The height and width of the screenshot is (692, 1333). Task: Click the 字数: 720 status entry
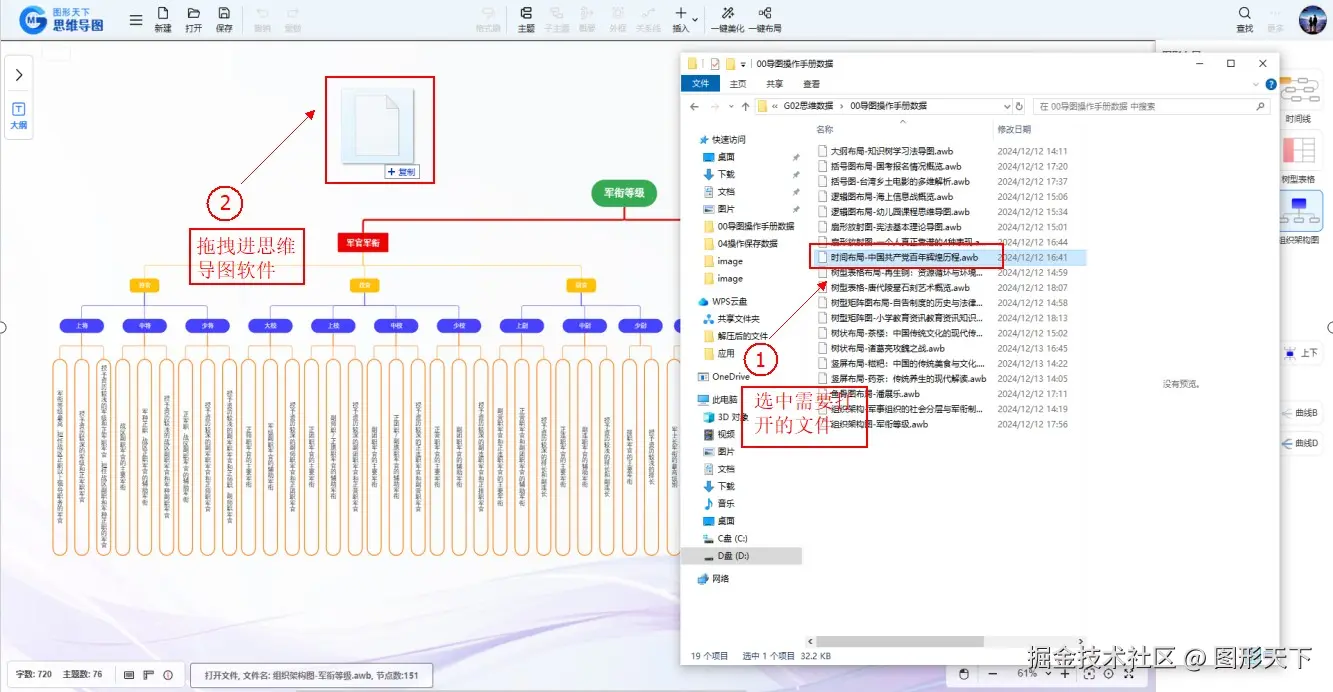point(34,675)
